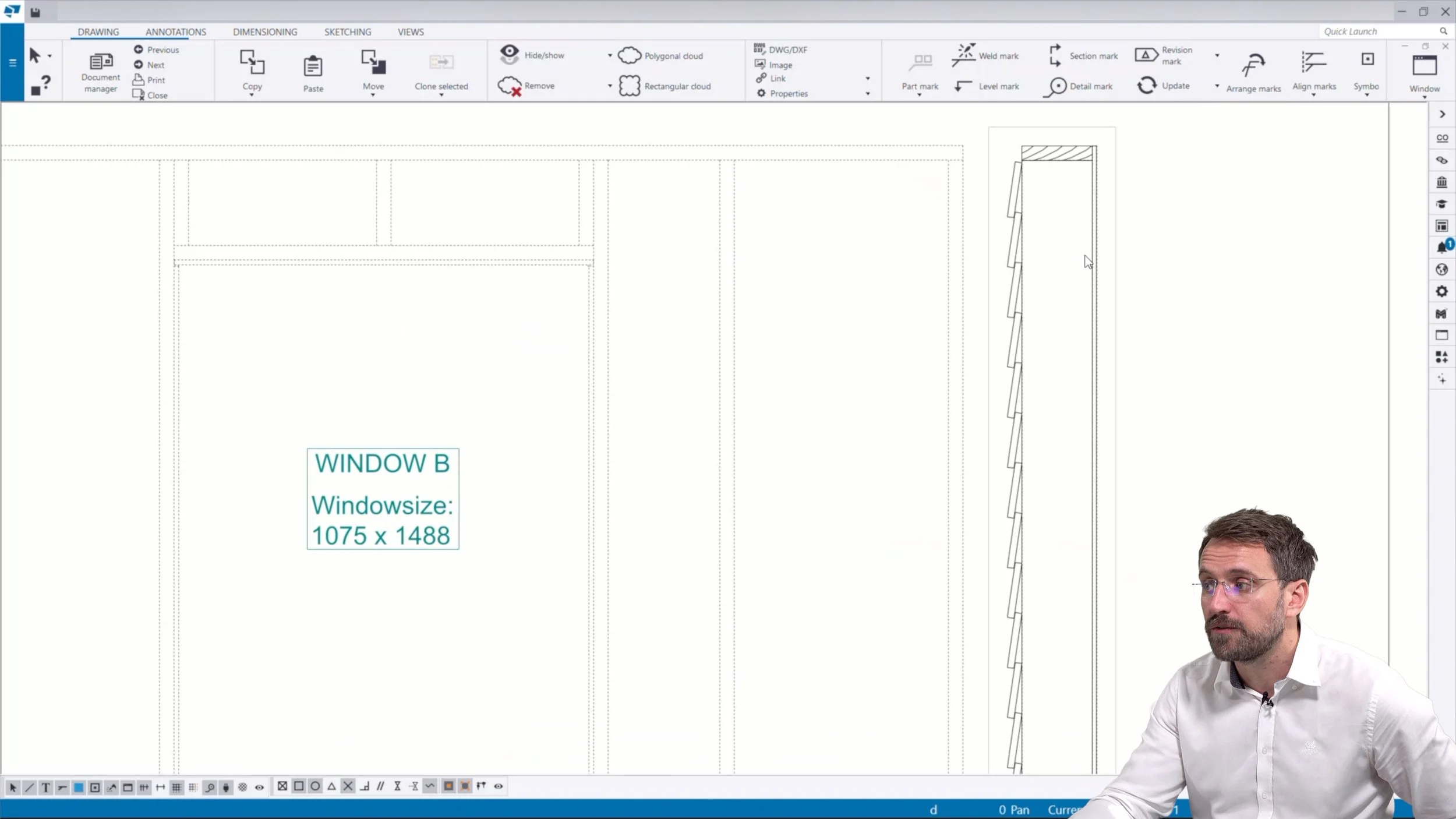
Task: Expand the Part mark dropdown arrow
Action: coord(920,95)
